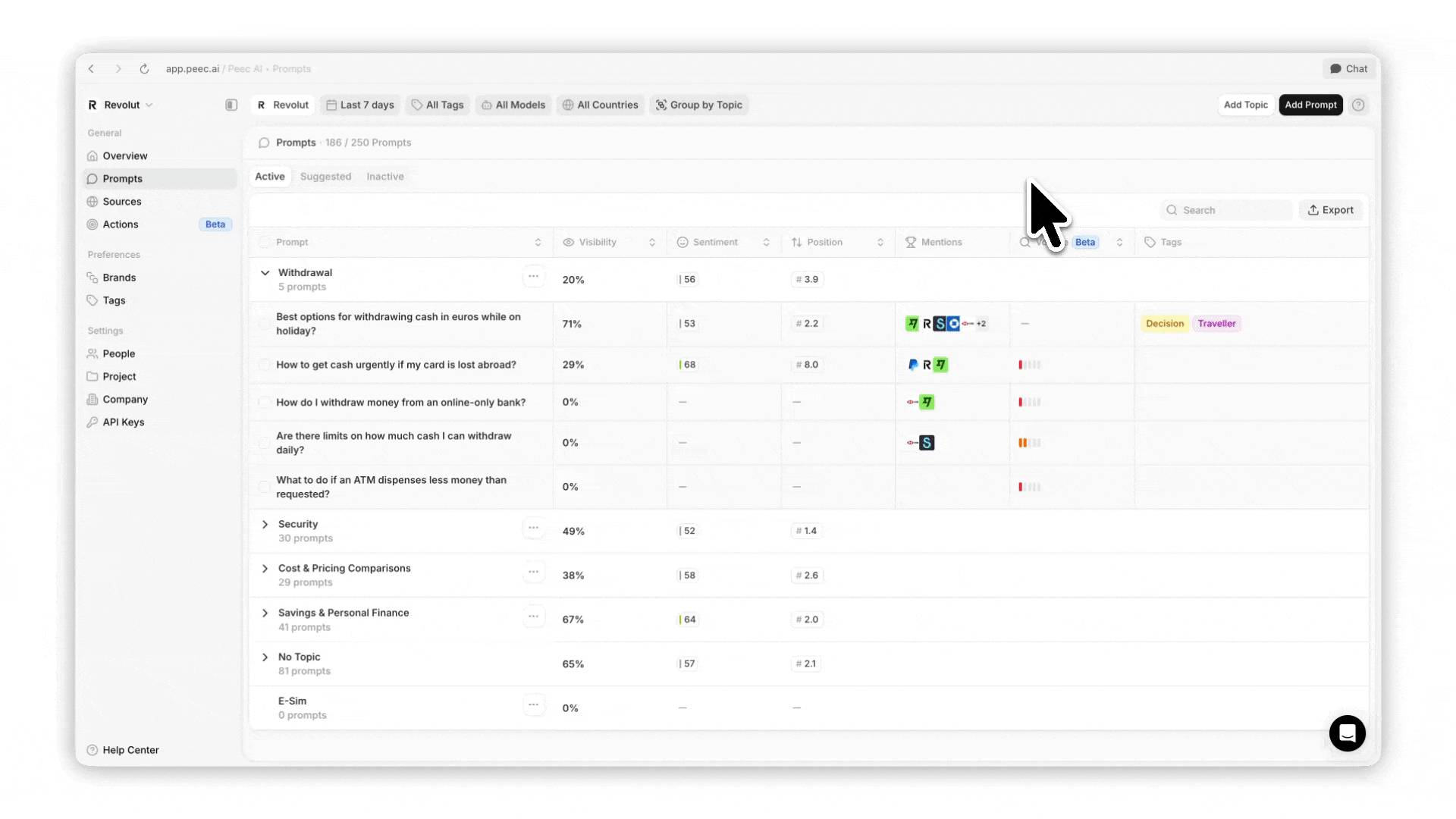Select the checkbox for the Withdrawal group
The width and height of the screenshot is (1456, 819).
point(264,279)
